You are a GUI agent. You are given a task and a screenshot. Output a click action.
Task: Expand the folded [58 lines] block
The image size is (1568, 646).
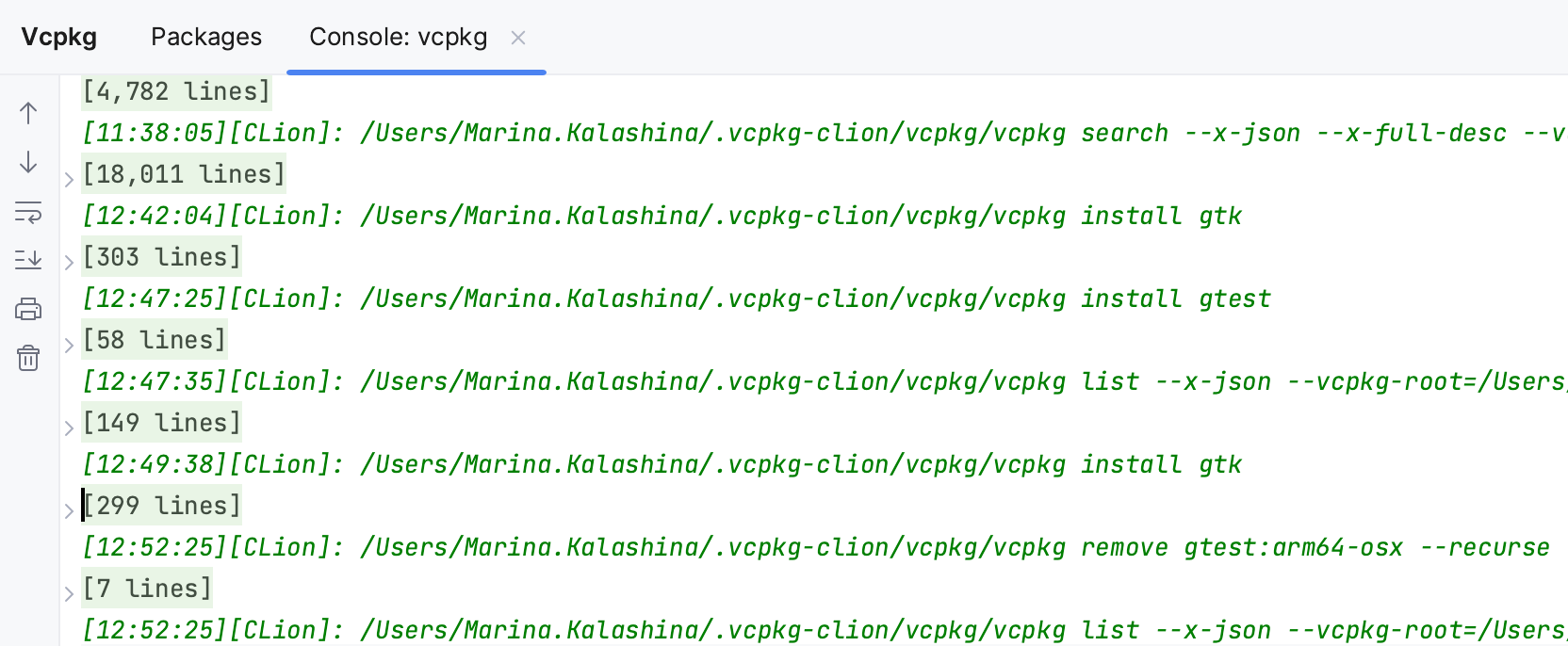69,345
